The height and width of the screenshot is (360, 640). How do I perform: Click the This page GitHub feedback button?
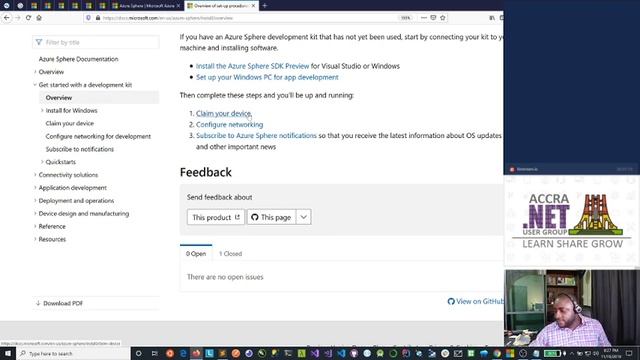(x=271, y=217)
